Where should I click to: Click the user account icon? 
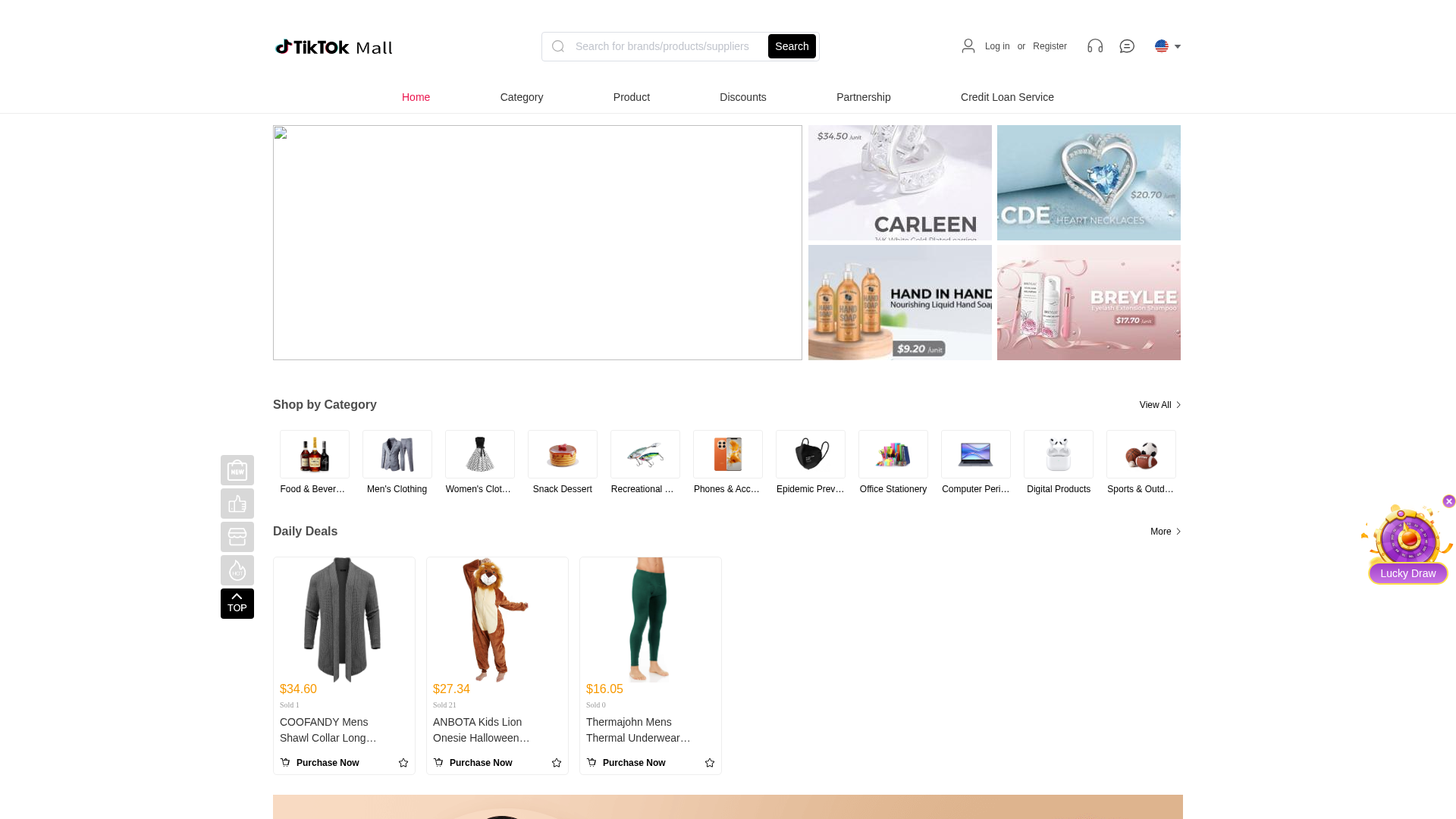[968, 46]
